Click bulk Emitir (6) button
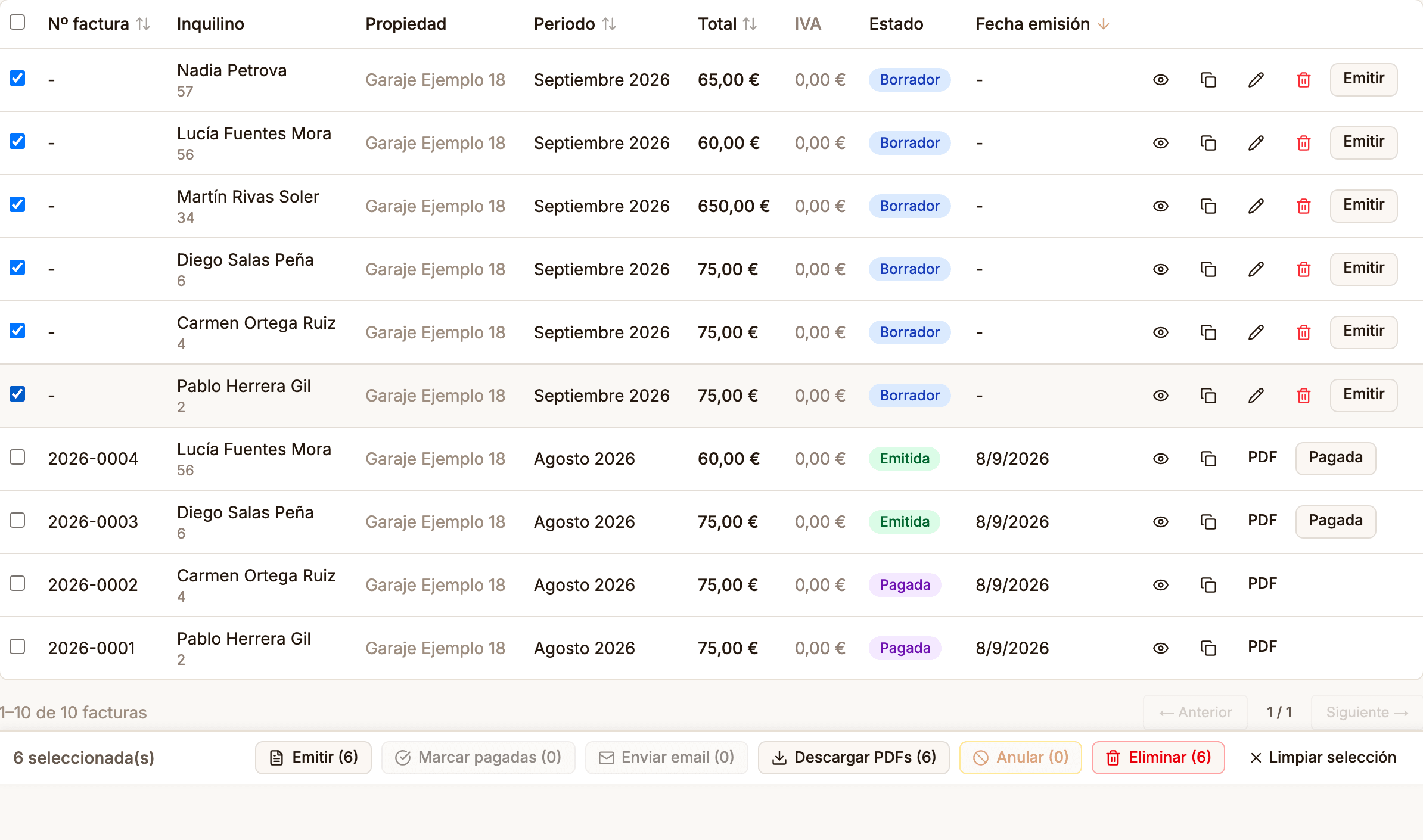1423x840 pixels. pyautogui.click(x=313, y=757)
